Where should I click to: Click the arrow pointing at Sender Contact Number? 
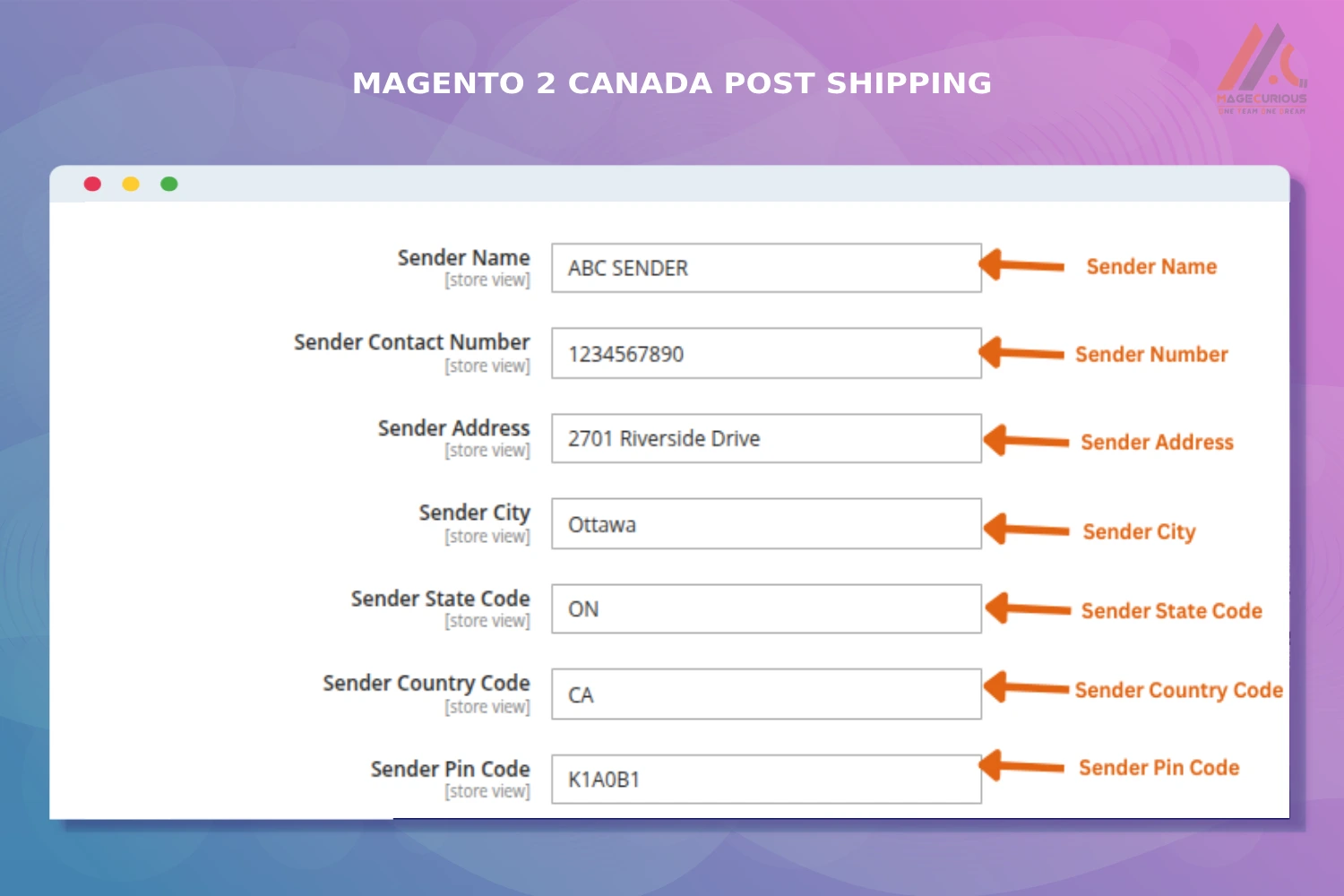[1021, 352]
